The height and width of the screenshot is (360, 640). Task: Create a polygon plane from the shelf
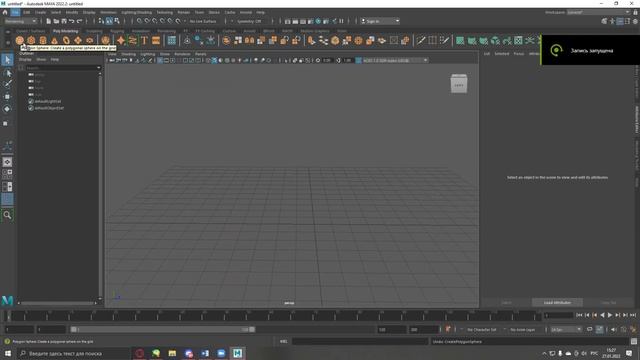tap(78, 40)
